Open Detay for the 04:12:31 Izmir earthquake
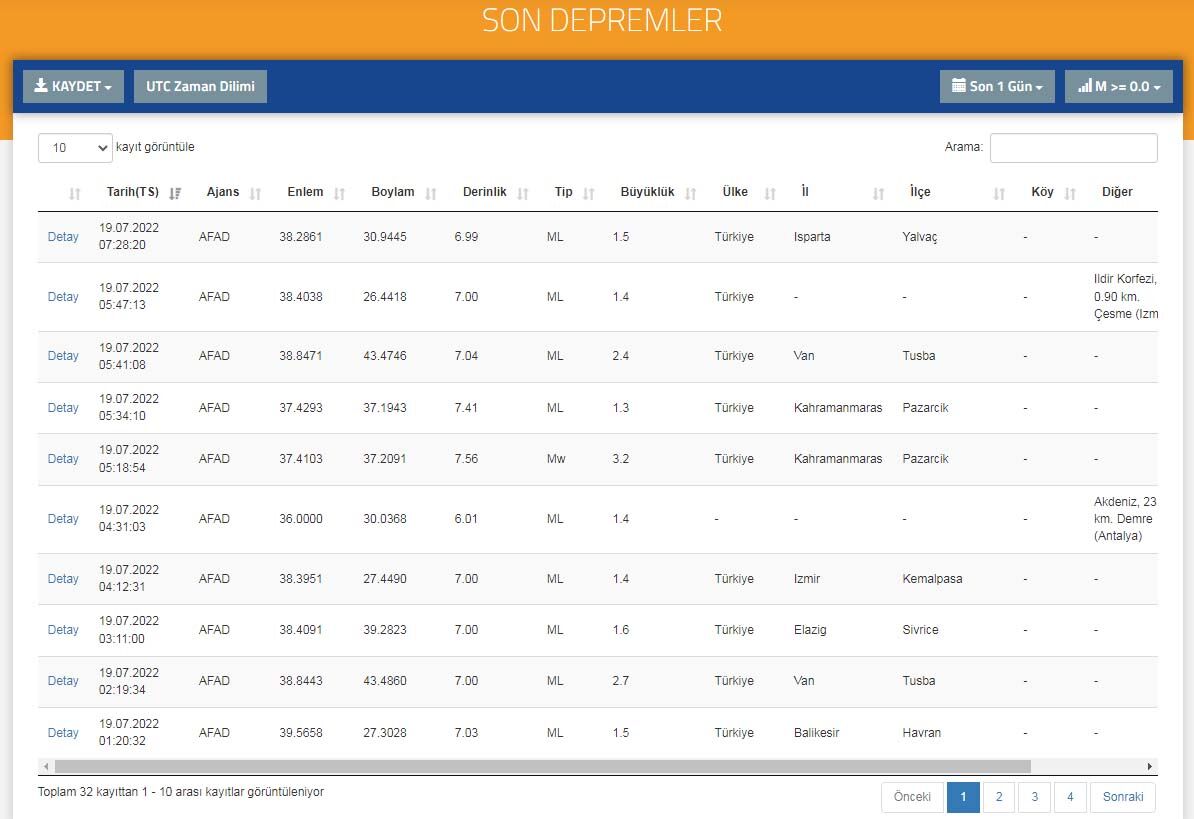 (63, 578)
